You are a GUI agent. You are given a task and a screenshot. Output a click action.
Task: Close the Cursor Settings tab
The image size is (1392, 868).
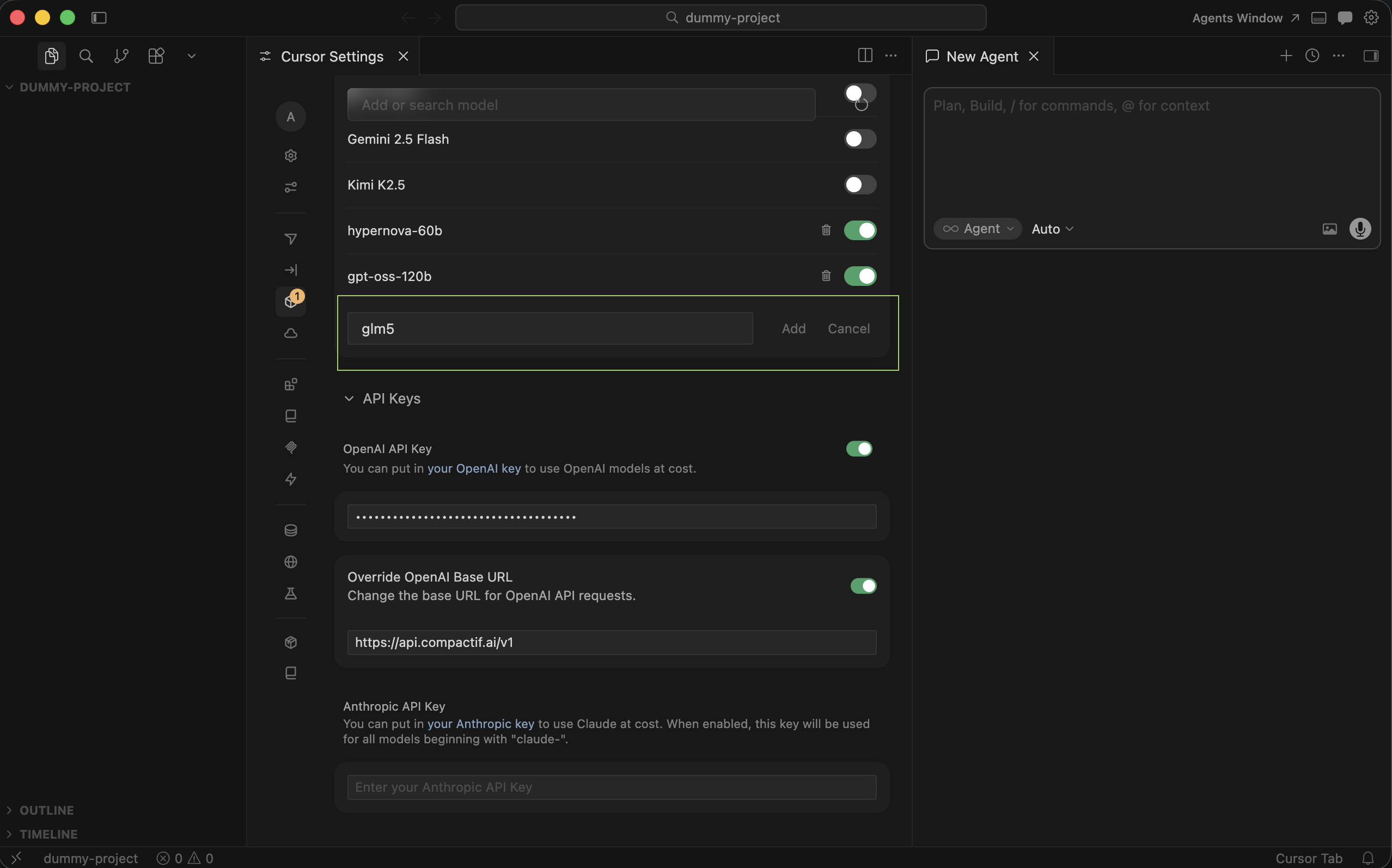click(x=404, y=56)
